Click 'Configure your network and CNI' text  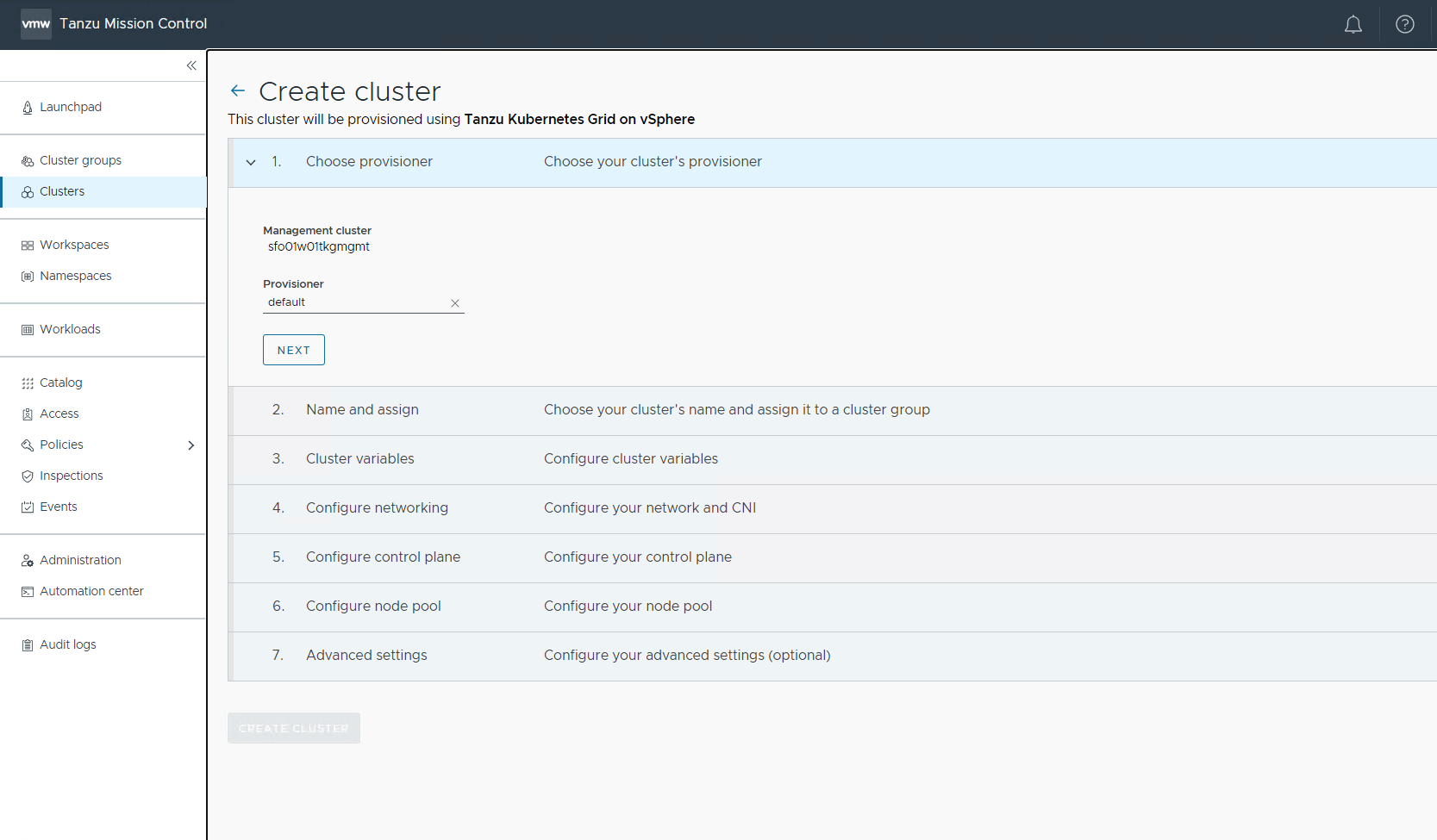click(x=650, y=508)
